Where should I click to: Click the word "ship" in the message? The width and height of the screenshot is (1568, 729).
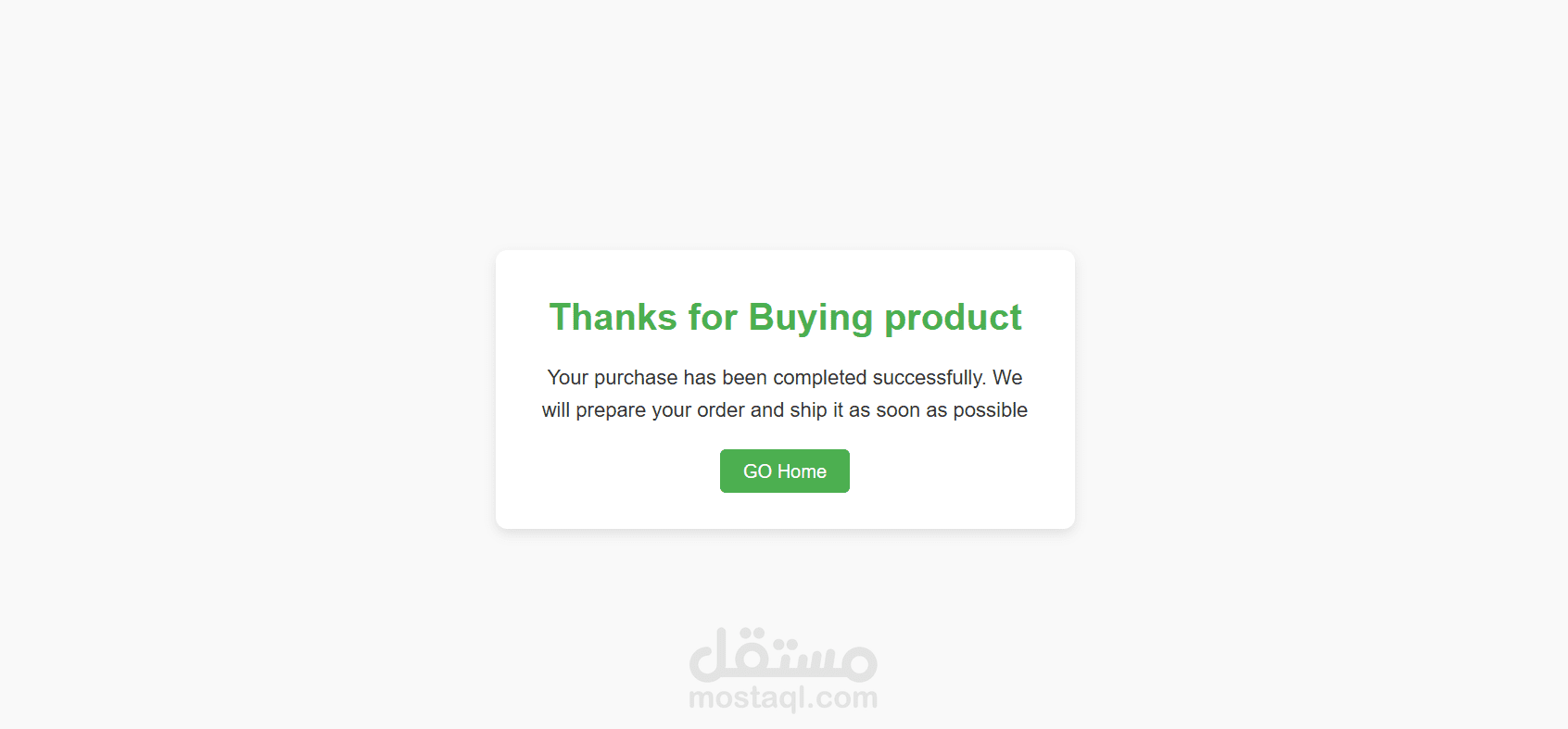tap(808, 410)
